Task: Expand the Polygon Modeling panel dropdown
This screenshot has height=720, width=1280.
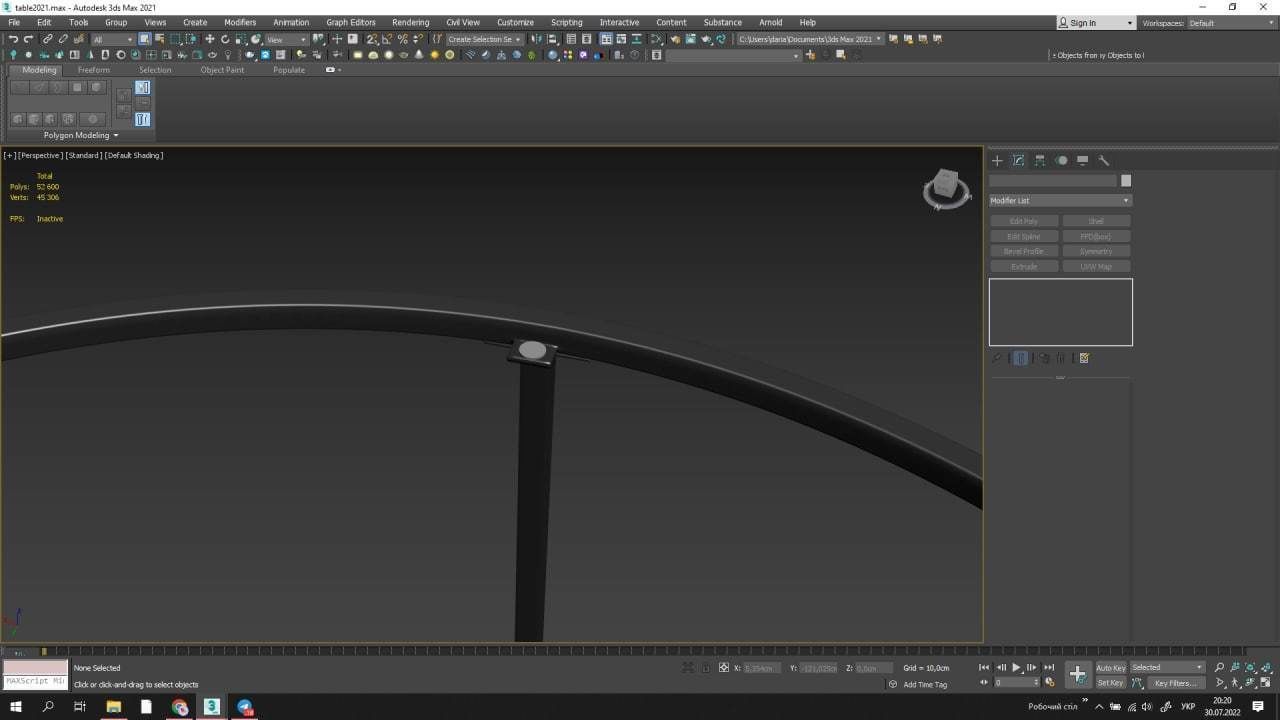Action: (x=81, y=135)
